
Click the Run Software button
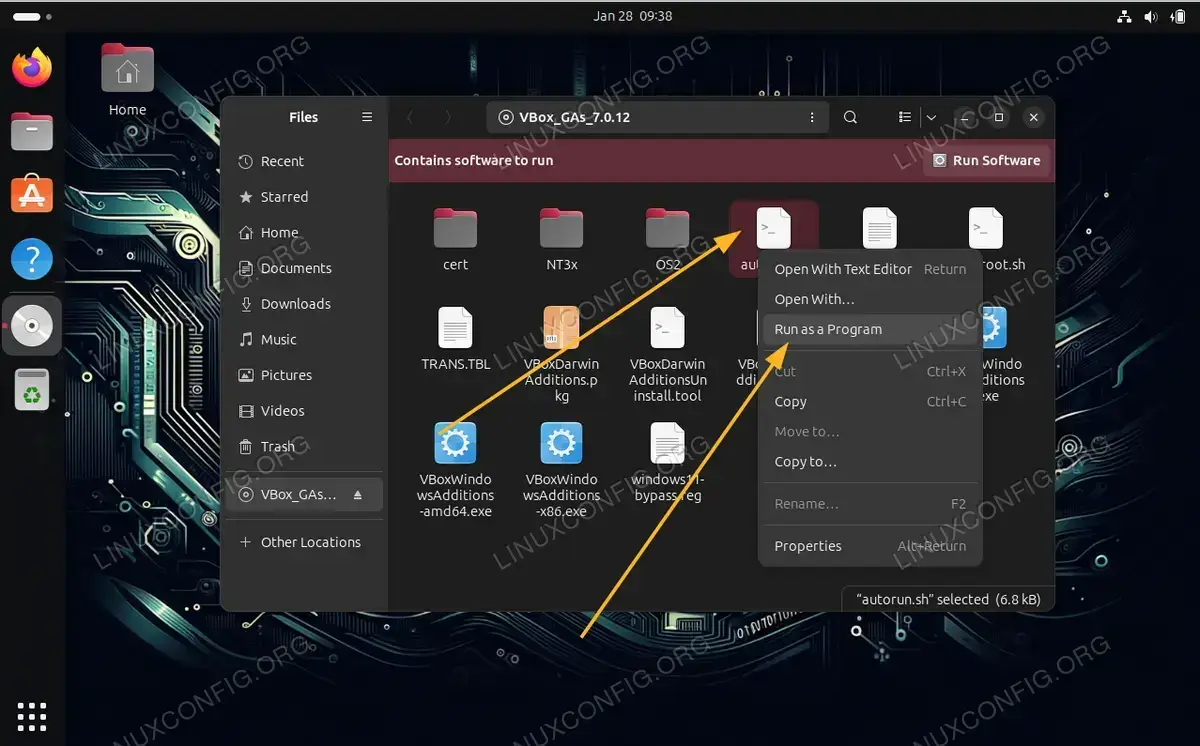(x=986, y=160)
